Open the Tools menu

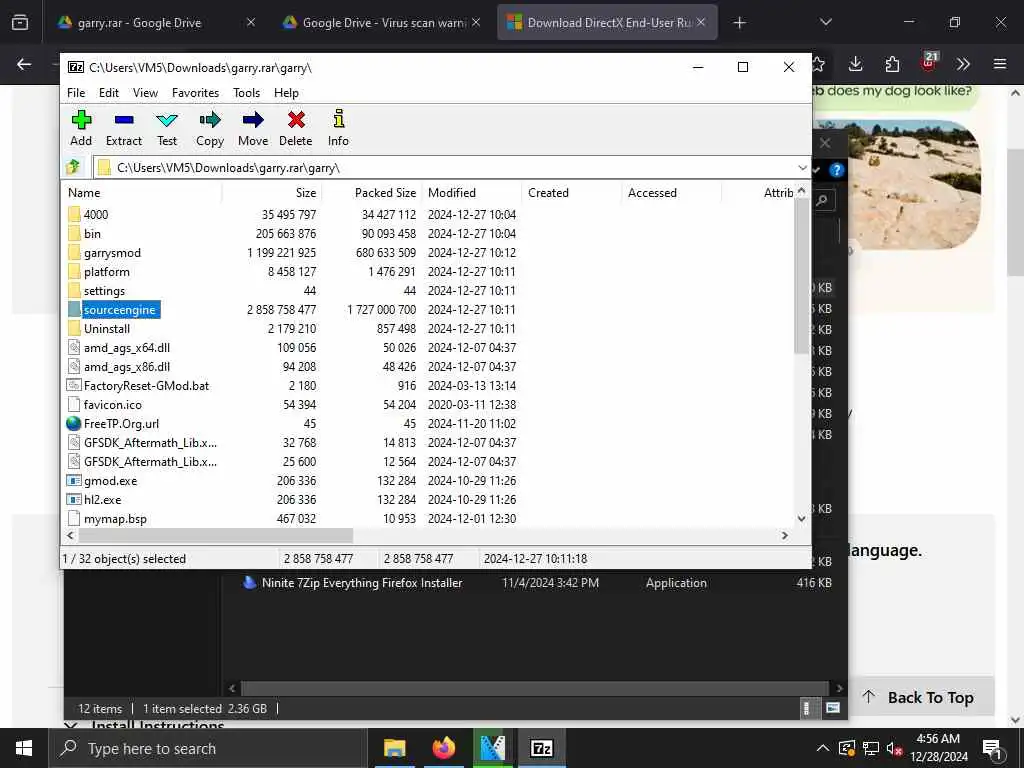pyautogui.click(x=246, y=93)
